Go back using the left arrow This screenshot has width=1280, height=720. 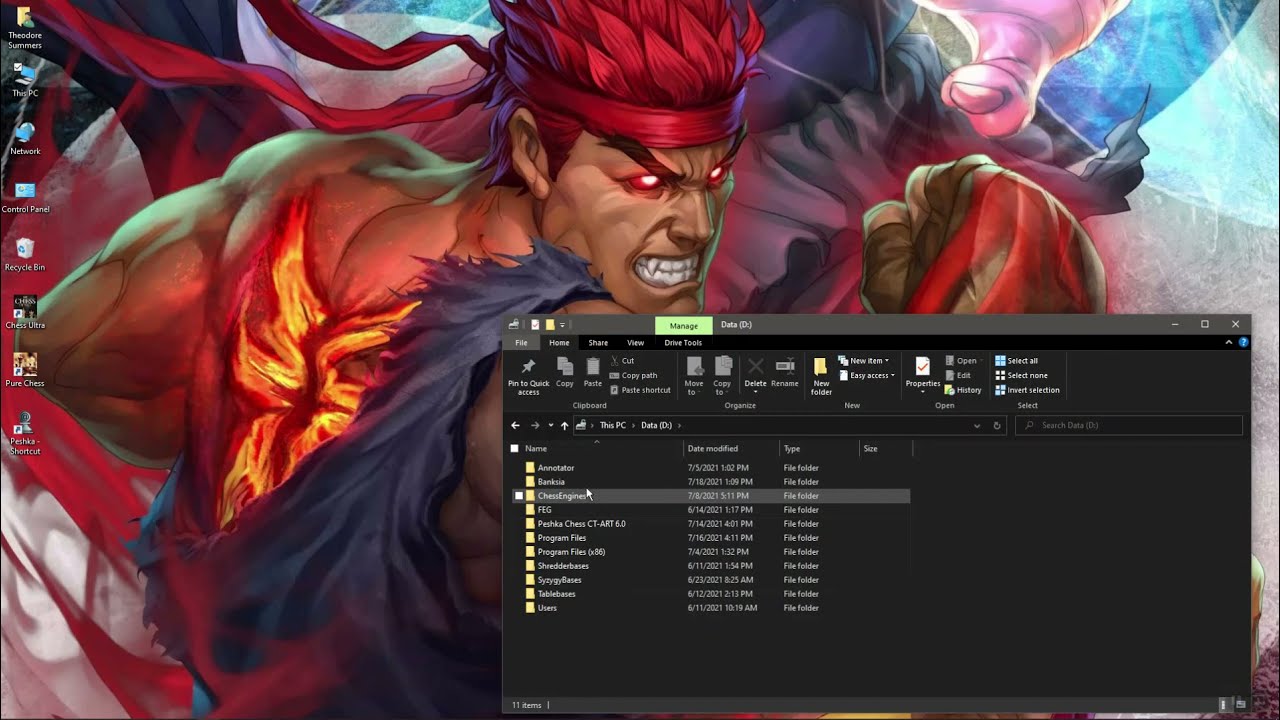pos(515,425)
